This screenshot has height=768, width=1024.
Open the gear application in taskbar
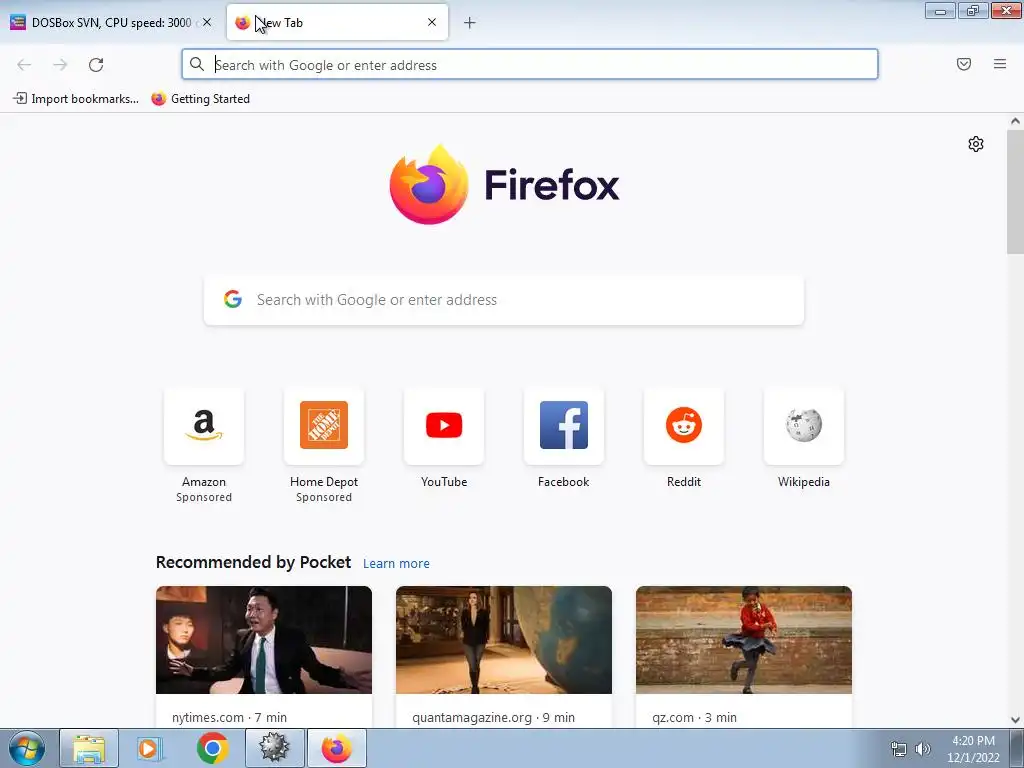[275, 748]
